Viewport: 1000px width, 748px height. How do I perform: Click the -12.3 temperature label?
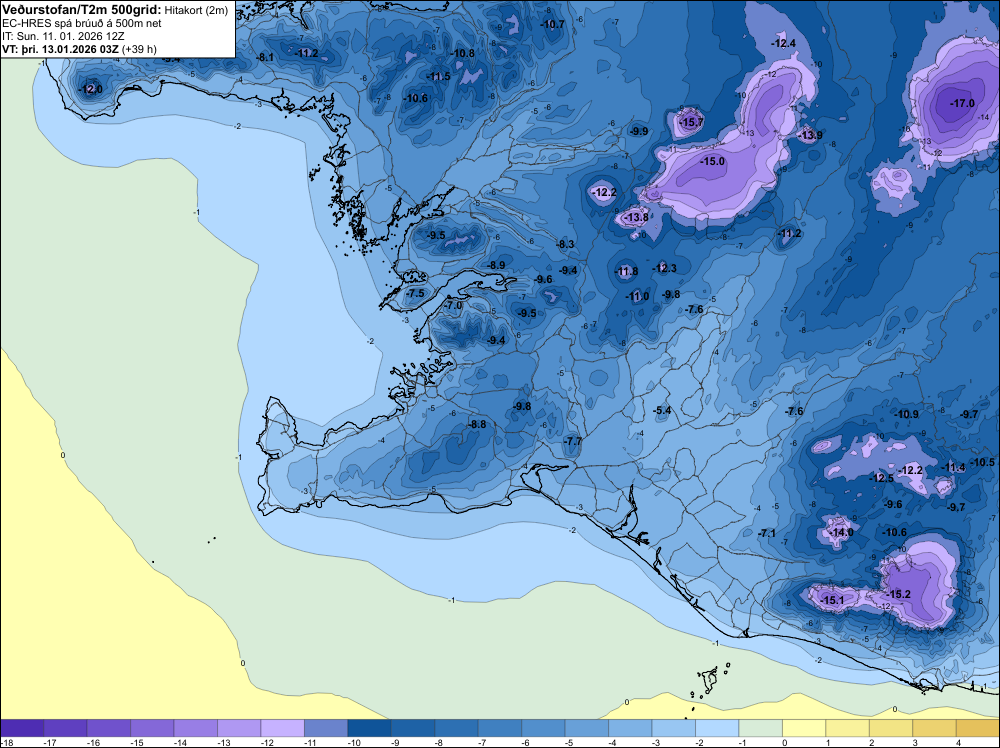[665, 268]
